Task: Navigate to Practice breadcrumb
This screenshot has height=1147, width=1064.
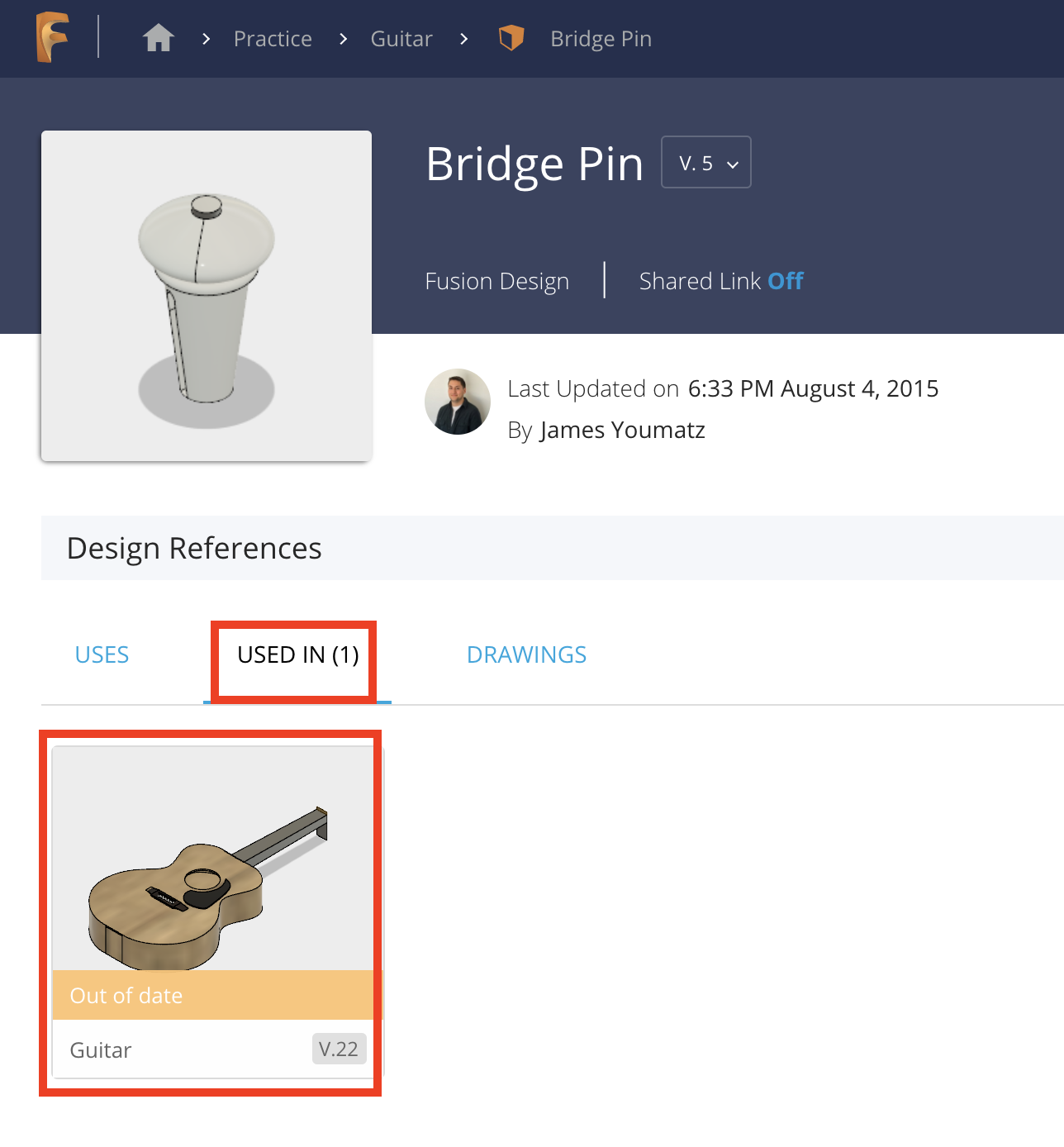Action: tap(273, 39)
